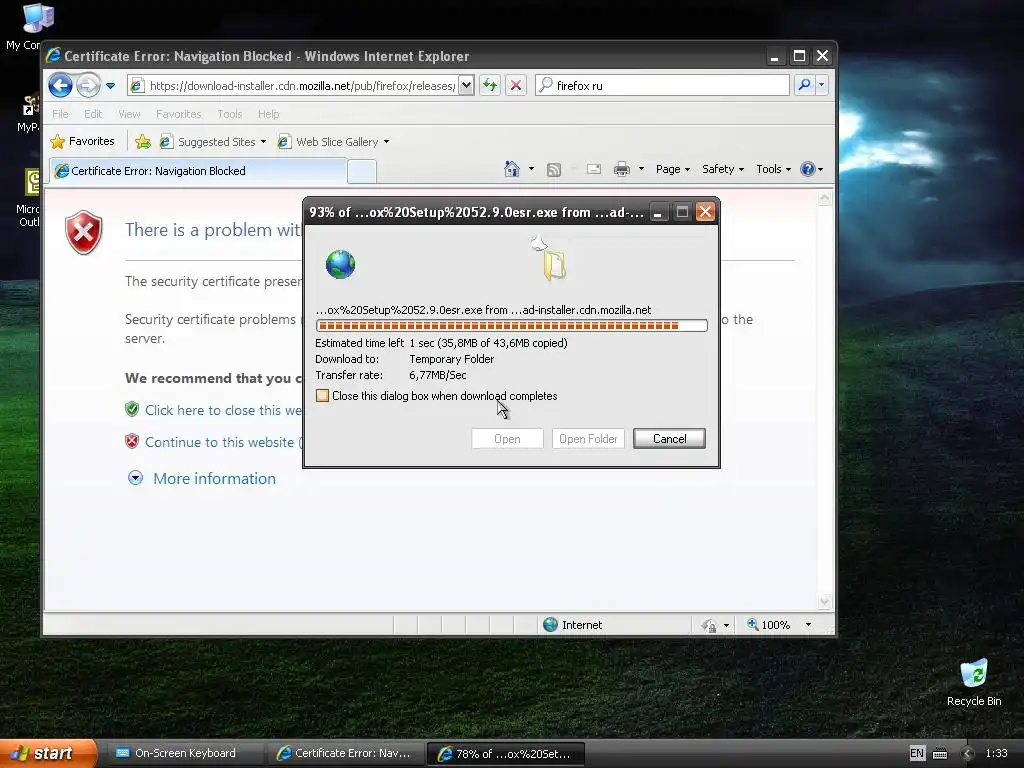Viewport: 1024px width, 768px height.
Task: Open Suggested Sites dropdown
Action: (213, 142)
